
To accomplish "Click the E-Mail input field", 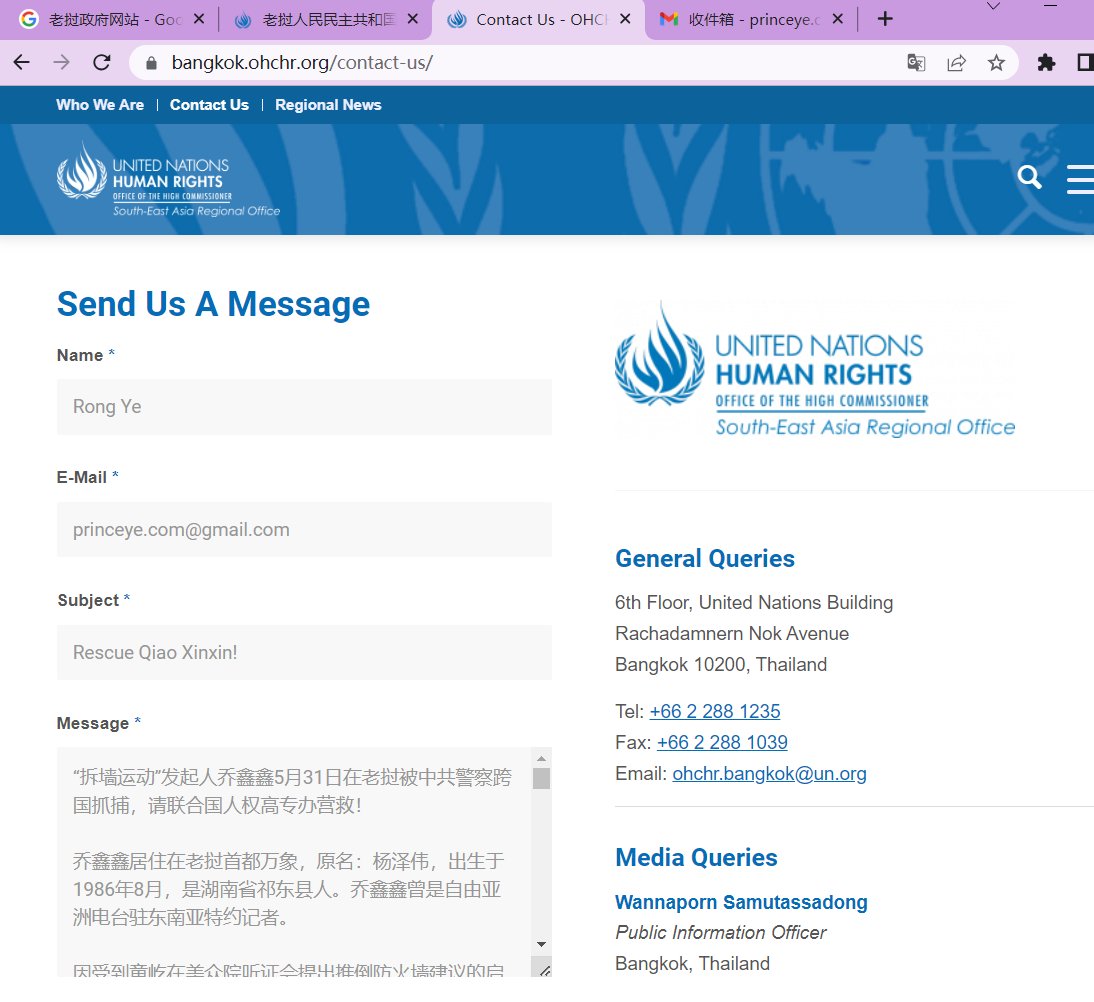I will tap(304, 530).
